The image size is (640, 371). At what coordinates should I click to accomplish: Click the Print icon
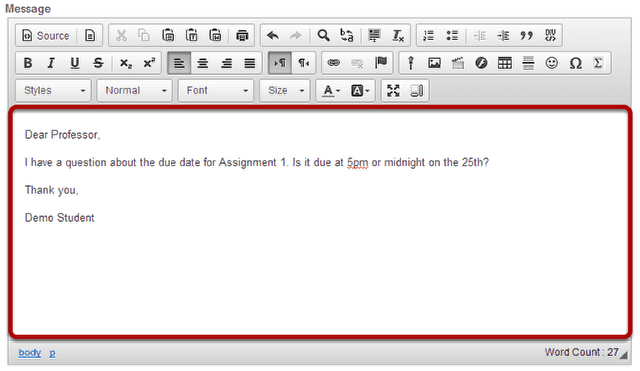242,36
